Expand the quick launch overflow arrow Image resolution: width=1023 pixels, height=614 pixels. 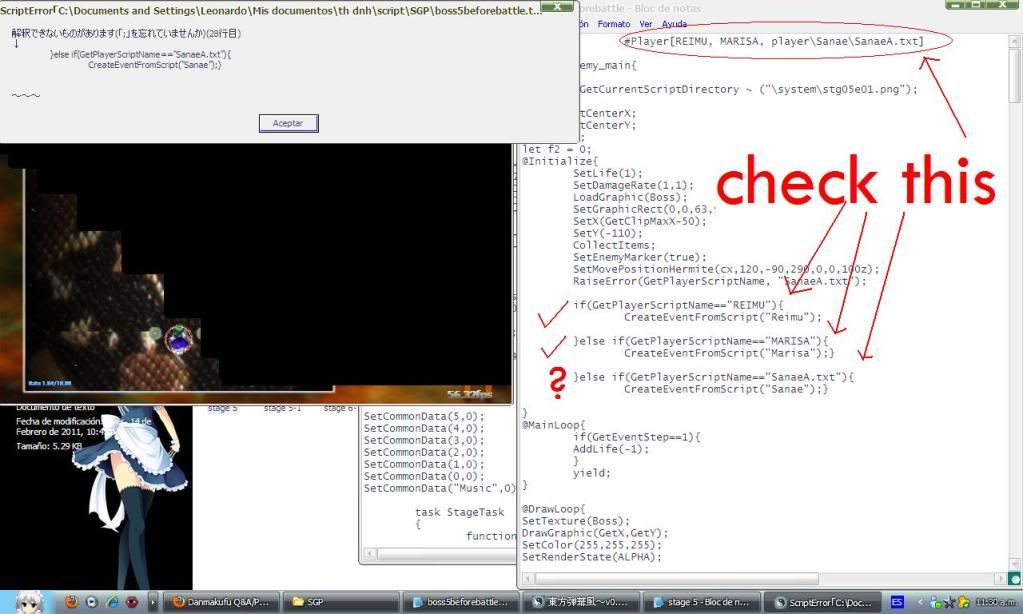(x=153, y=602)
